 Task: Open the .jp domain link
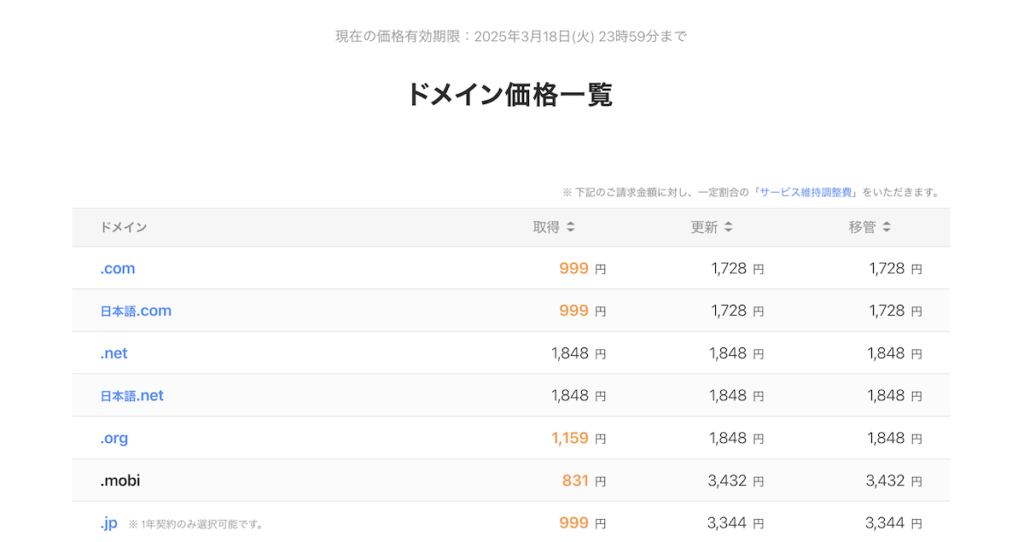[109, 523]
